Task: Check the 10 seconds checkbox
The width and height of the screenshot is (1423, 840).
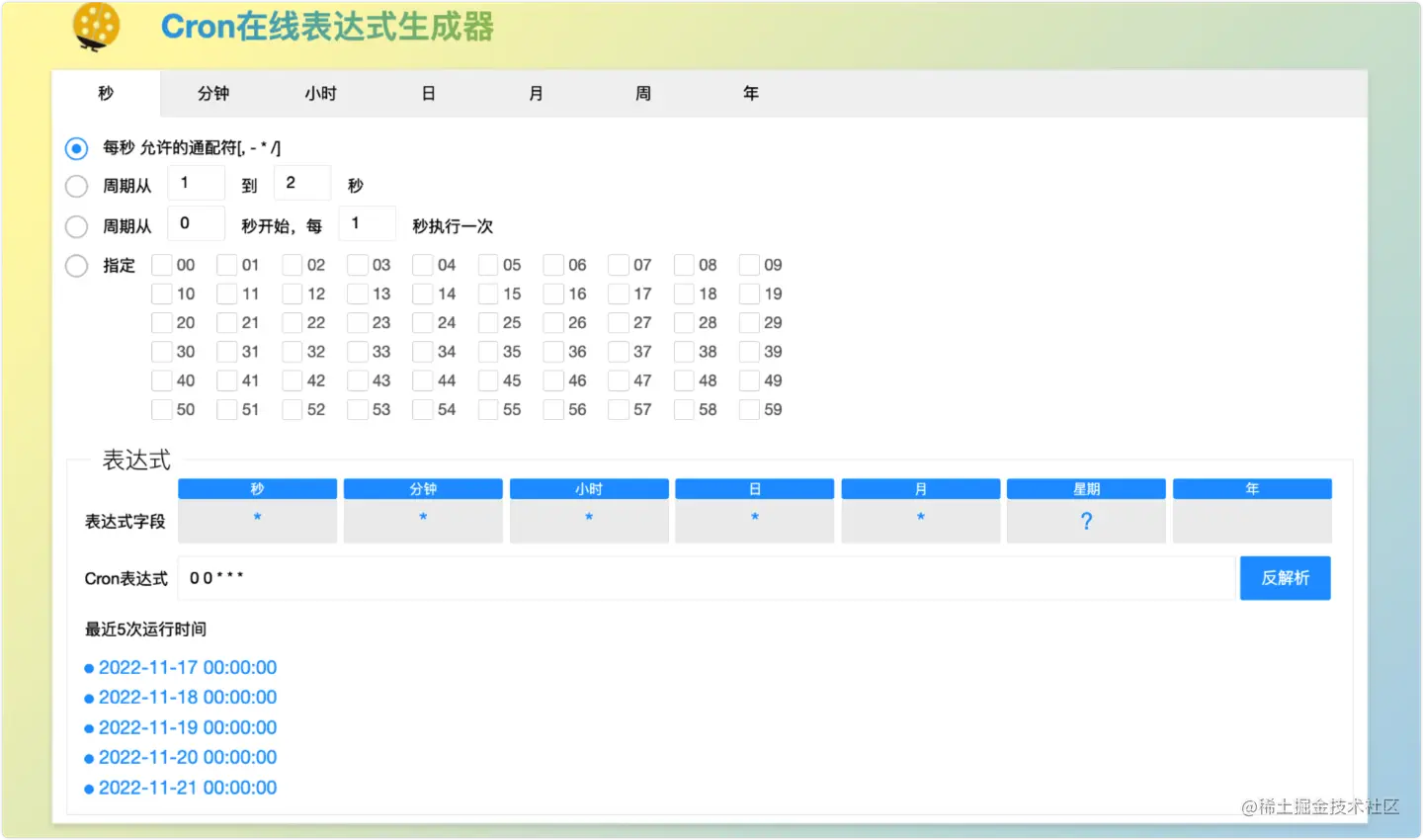Action: tap(162, 294)
